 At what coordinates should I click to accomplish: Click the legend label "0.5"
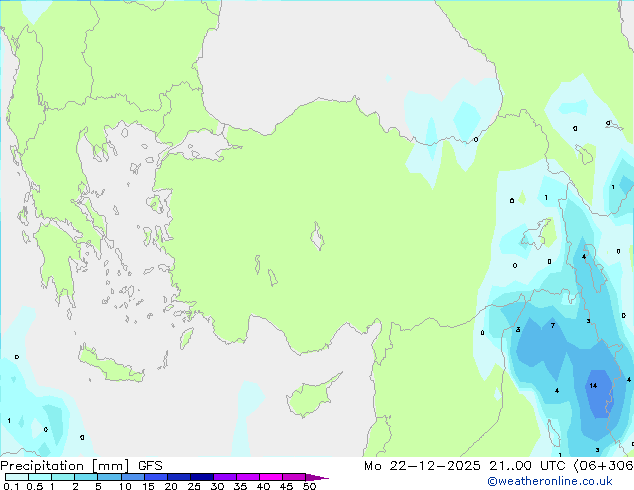click(35, 486)
